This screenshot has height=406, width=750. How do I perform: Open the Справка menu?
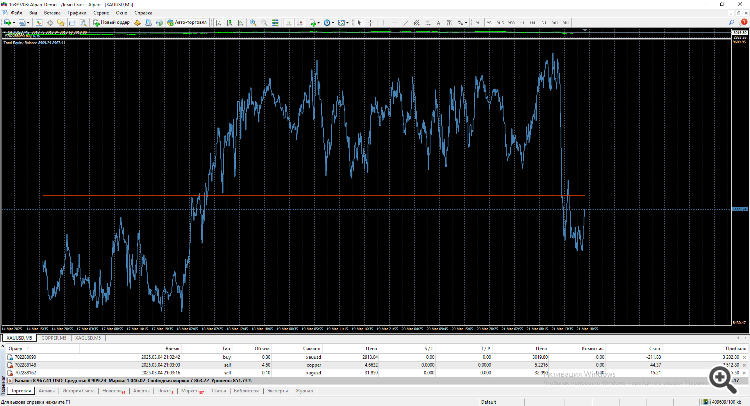tap(143, 13)
